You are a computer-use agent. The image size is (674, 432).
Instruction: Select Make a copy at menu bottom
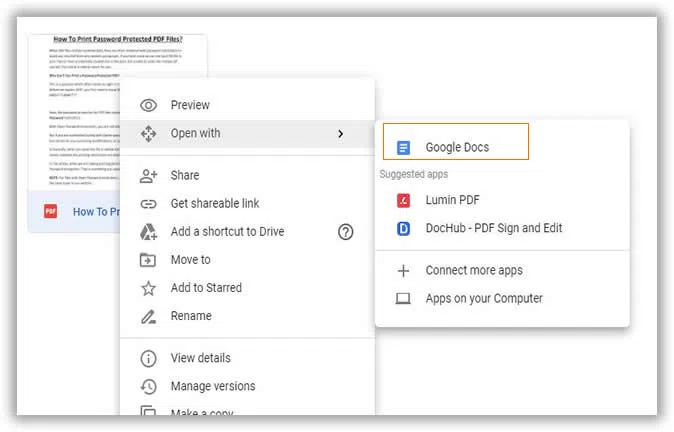[247, 409]
